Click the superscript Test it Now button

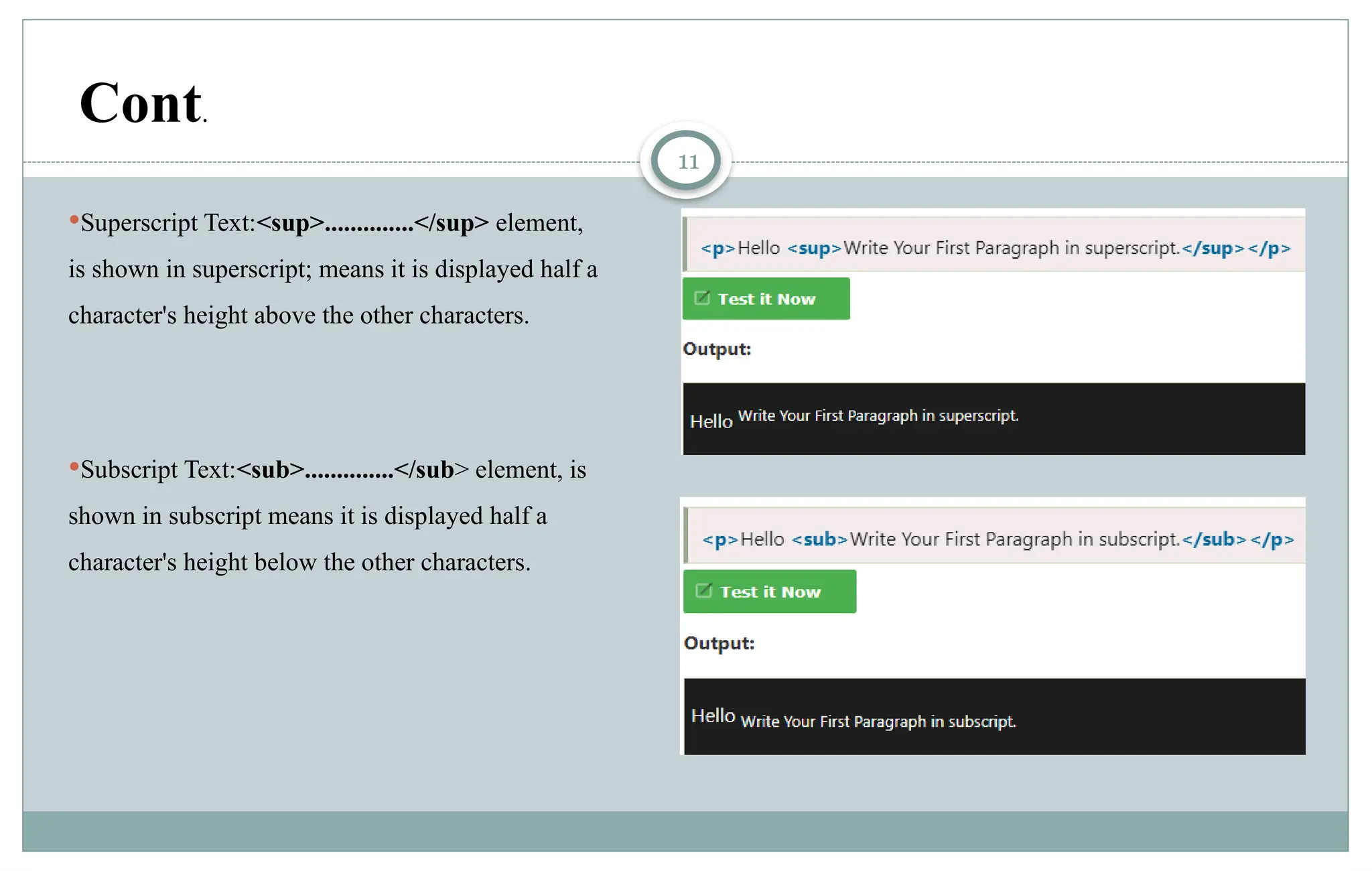[766, 299]
